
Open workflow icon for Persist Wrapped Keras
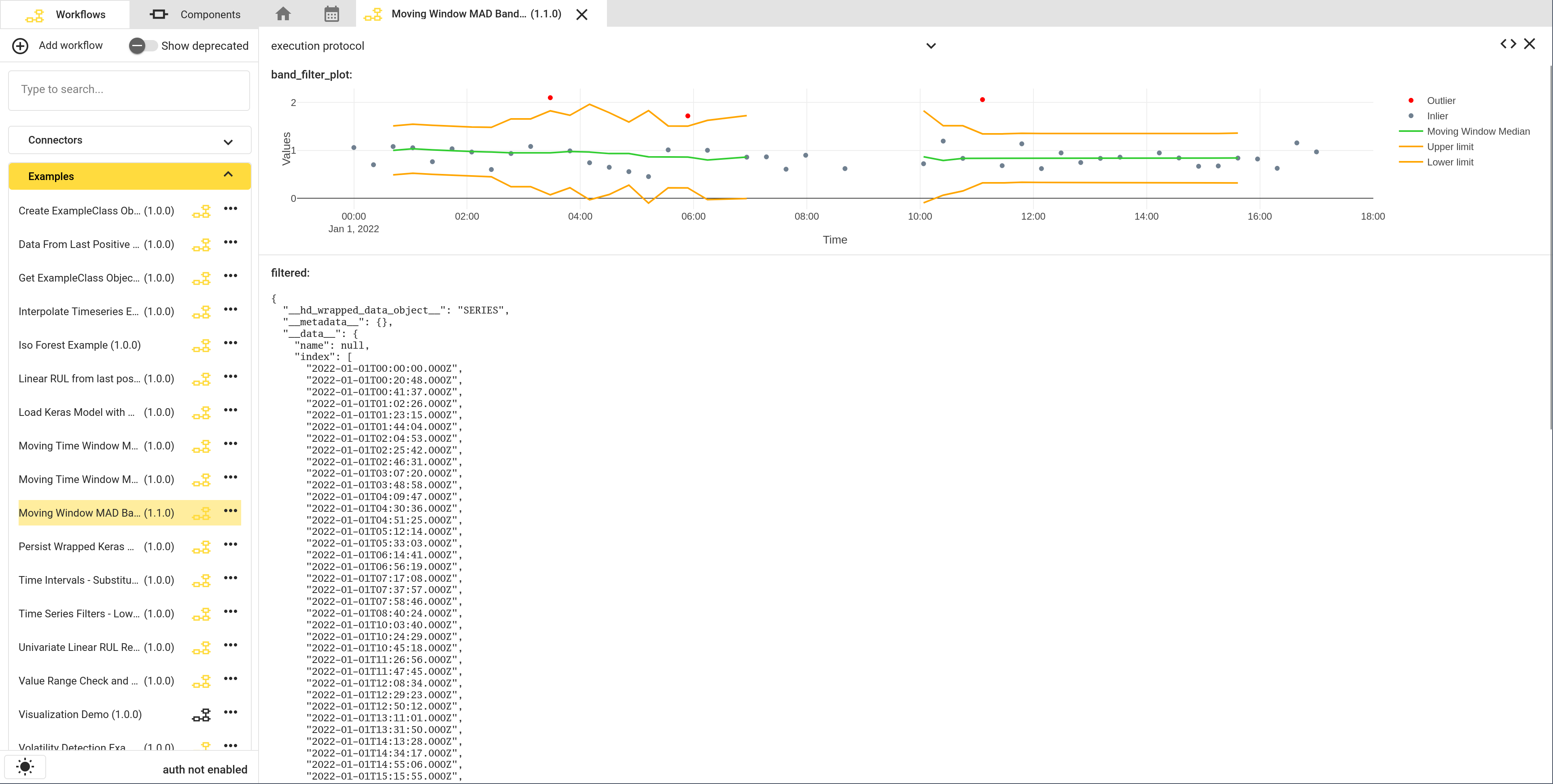click(202, 547)
